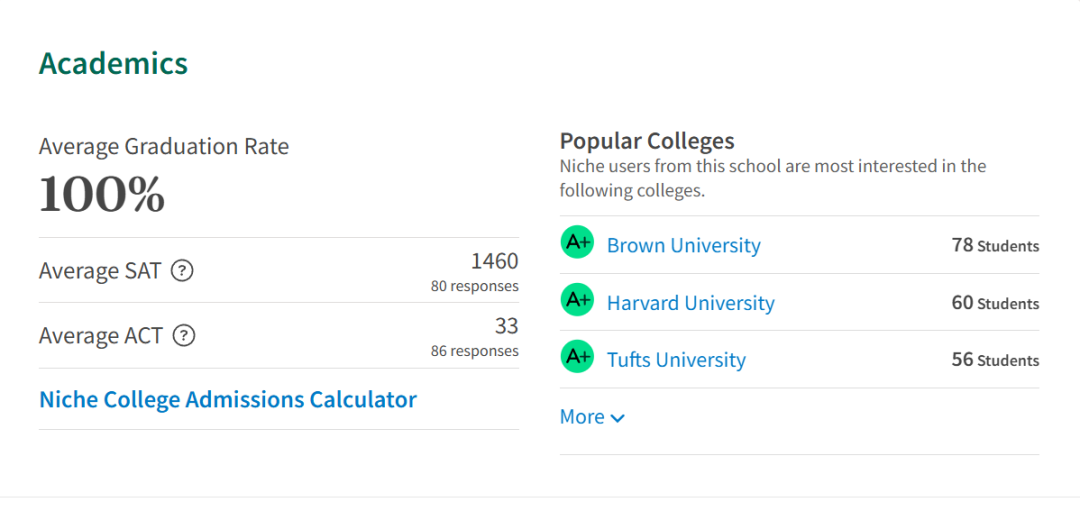Click Tufts University's A+ grade badge
Screen dimensions: 1080x511
pyautogui.click(x=577, y=357)
